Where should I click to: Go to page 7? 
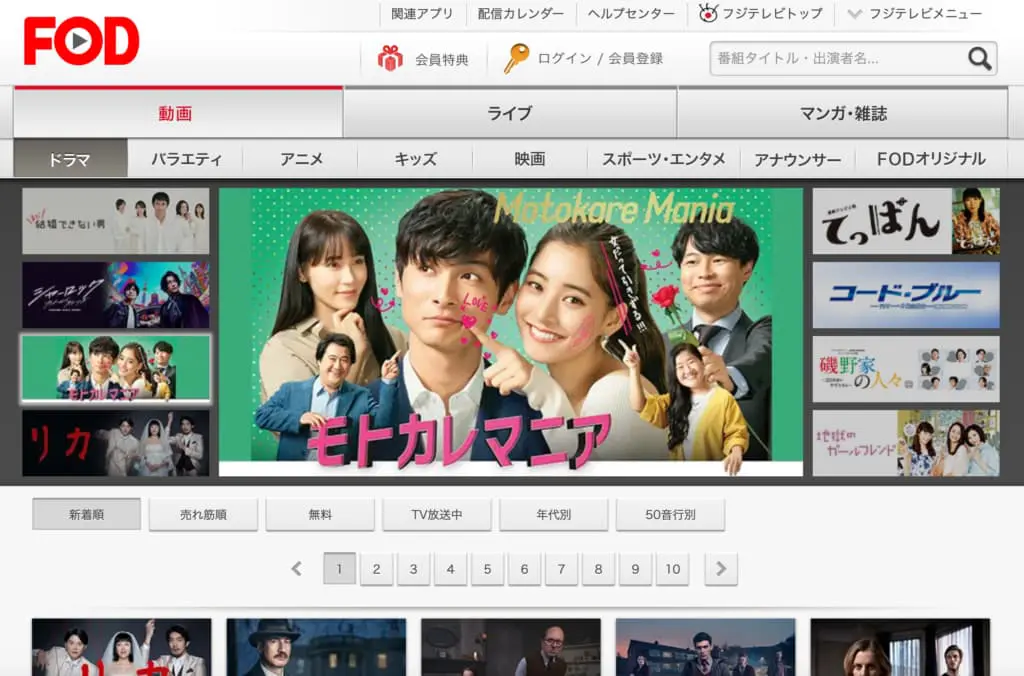(x=562, y=569)
